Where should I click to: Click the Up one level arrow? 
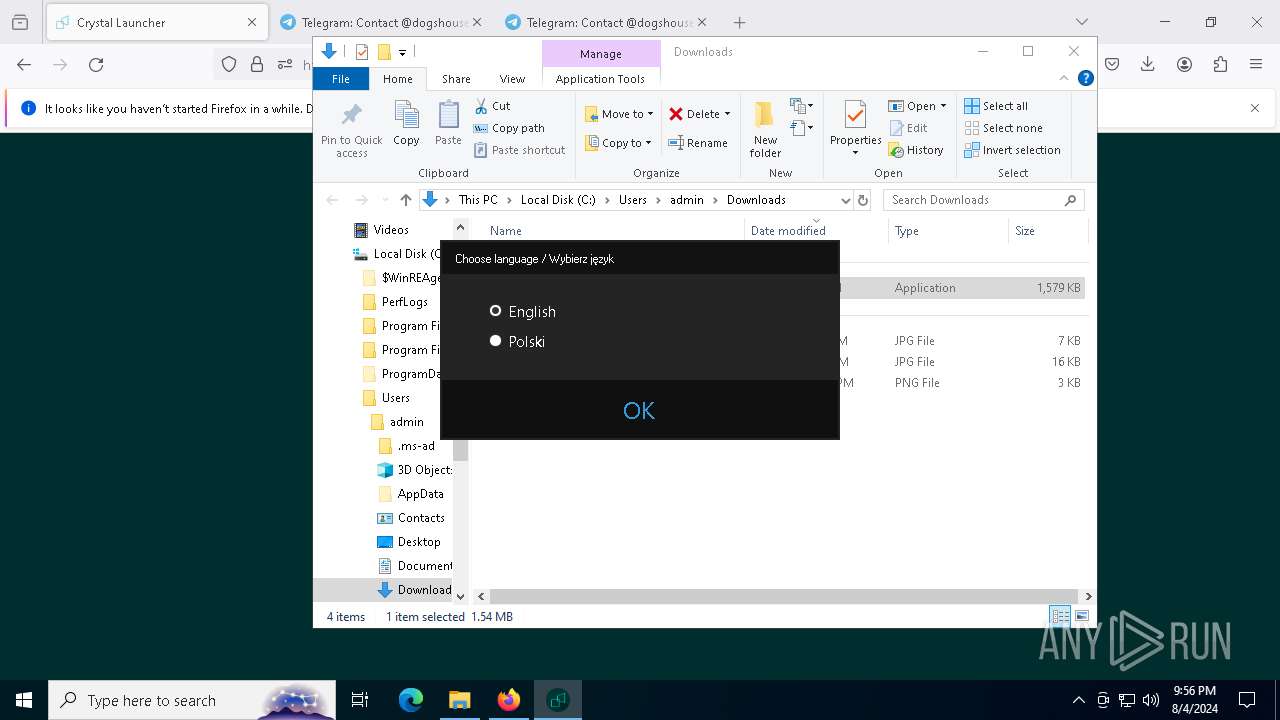(x=405, y=200)
